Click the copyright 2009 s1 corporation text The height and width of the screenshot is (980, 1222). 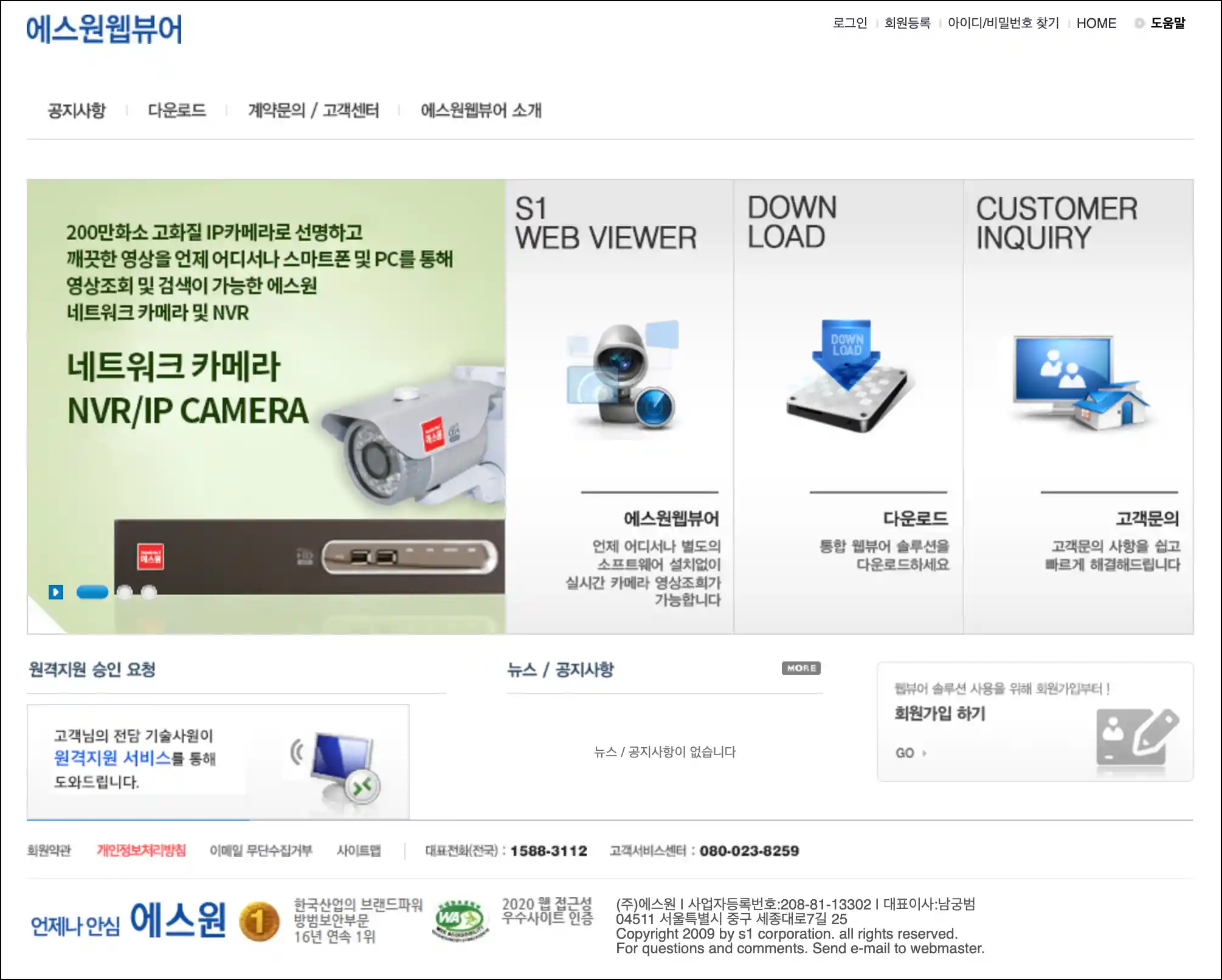point(787,934)
